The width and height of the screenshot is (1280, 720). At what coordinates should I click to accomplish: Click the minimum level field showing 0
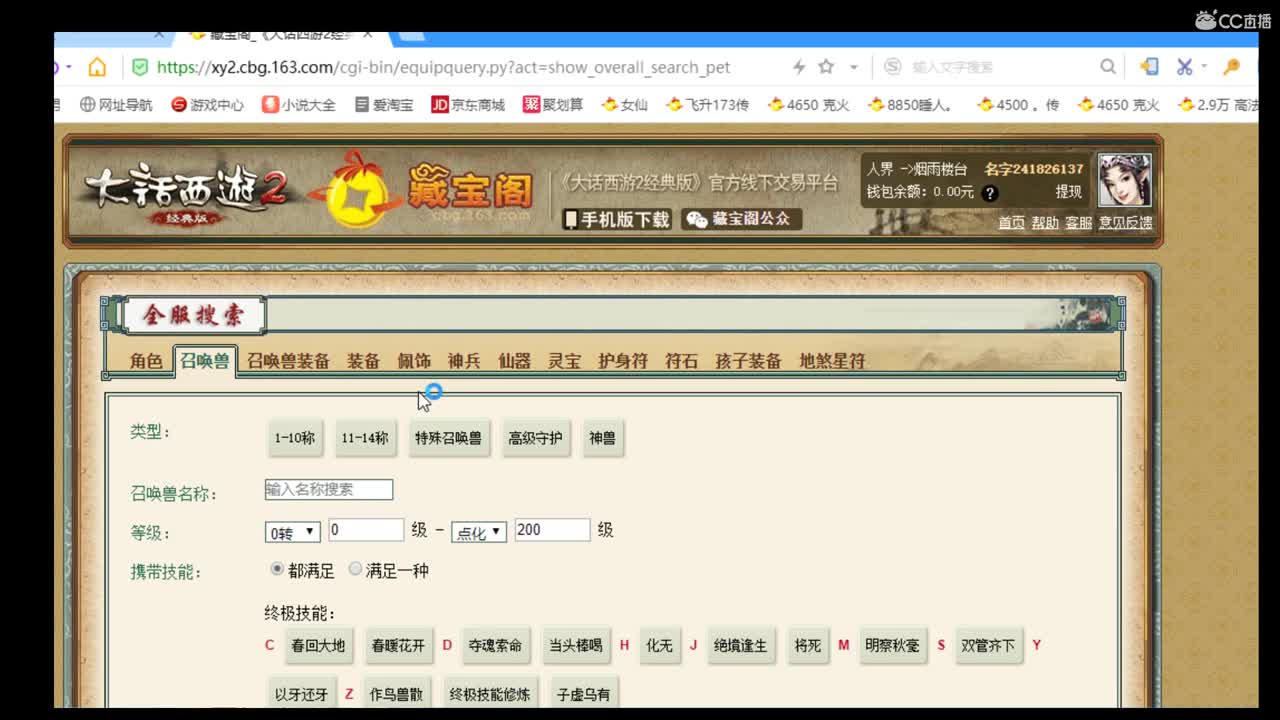[366, 530]
